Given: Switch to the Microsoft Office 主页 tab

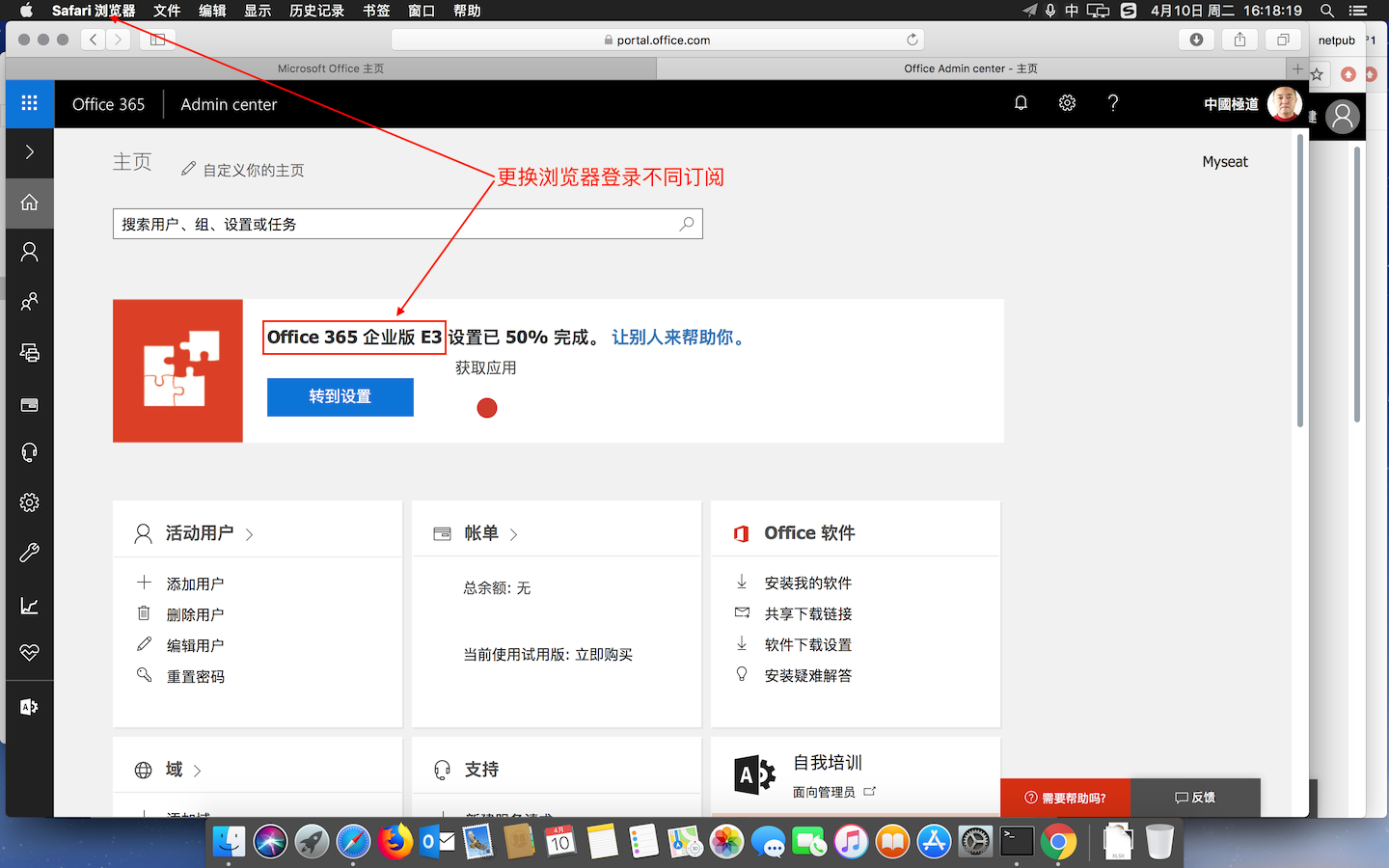Looking at the screenshot, I should (331, 68).
